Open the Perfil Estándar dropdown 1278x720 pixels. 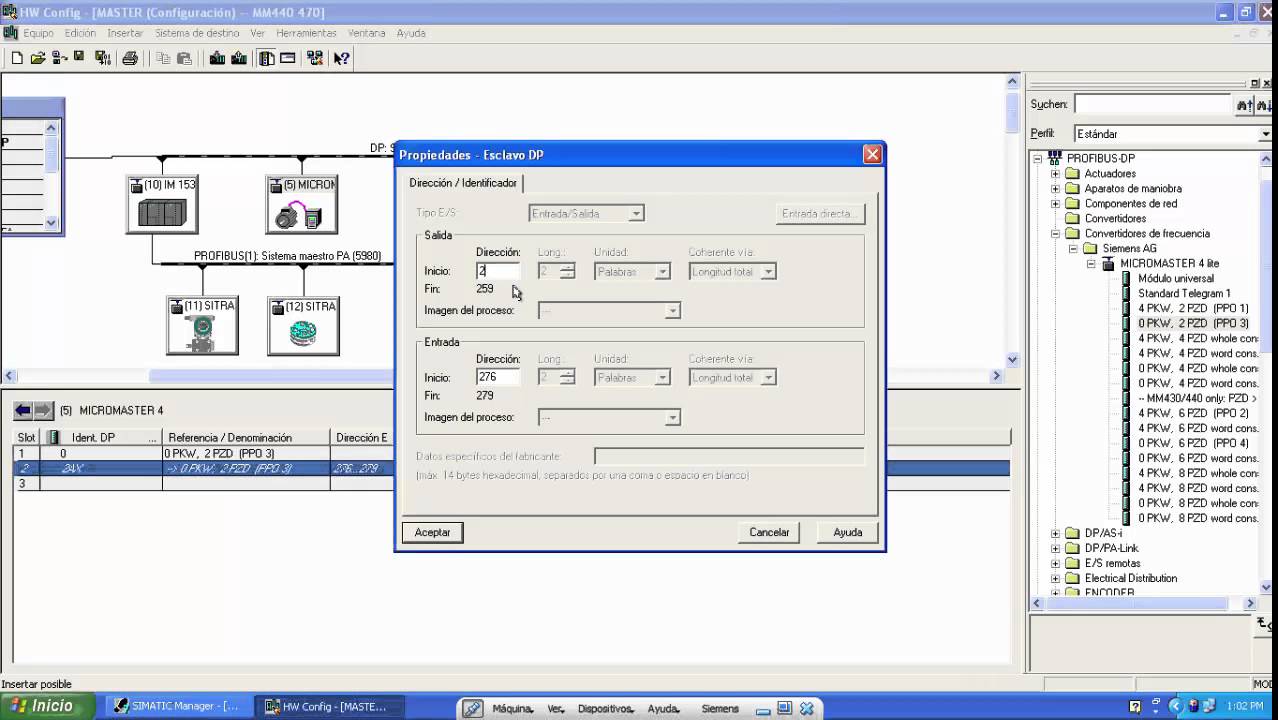pos(1266,134)
